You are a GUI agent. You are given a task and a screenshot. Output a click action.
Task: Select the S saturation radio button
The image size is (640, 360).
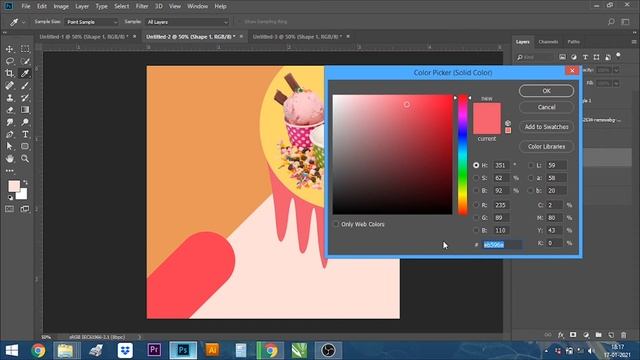(x=476, y=178)
